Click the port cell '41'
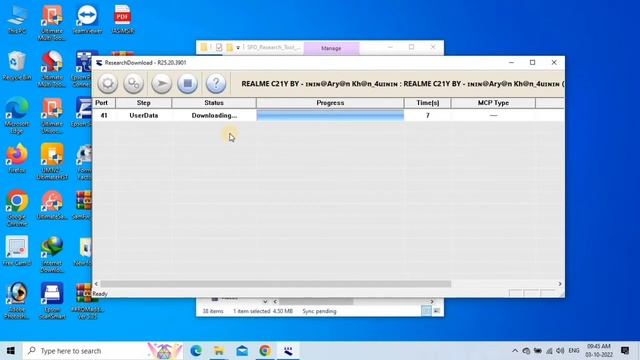Viewport: 640px width, 360px height. (x=104, y=116)
